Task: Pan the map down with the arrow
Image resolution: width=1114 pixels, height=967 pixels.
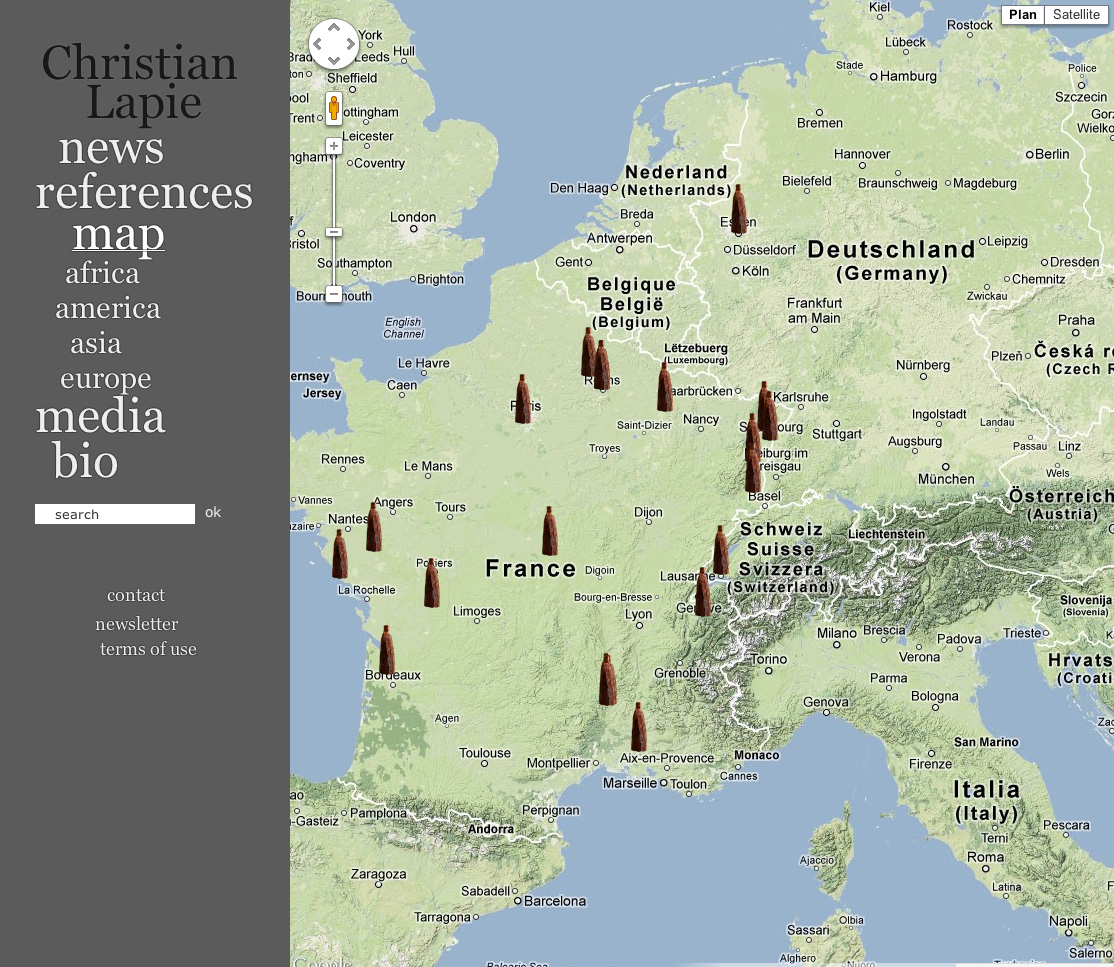Action: (333, 60)
